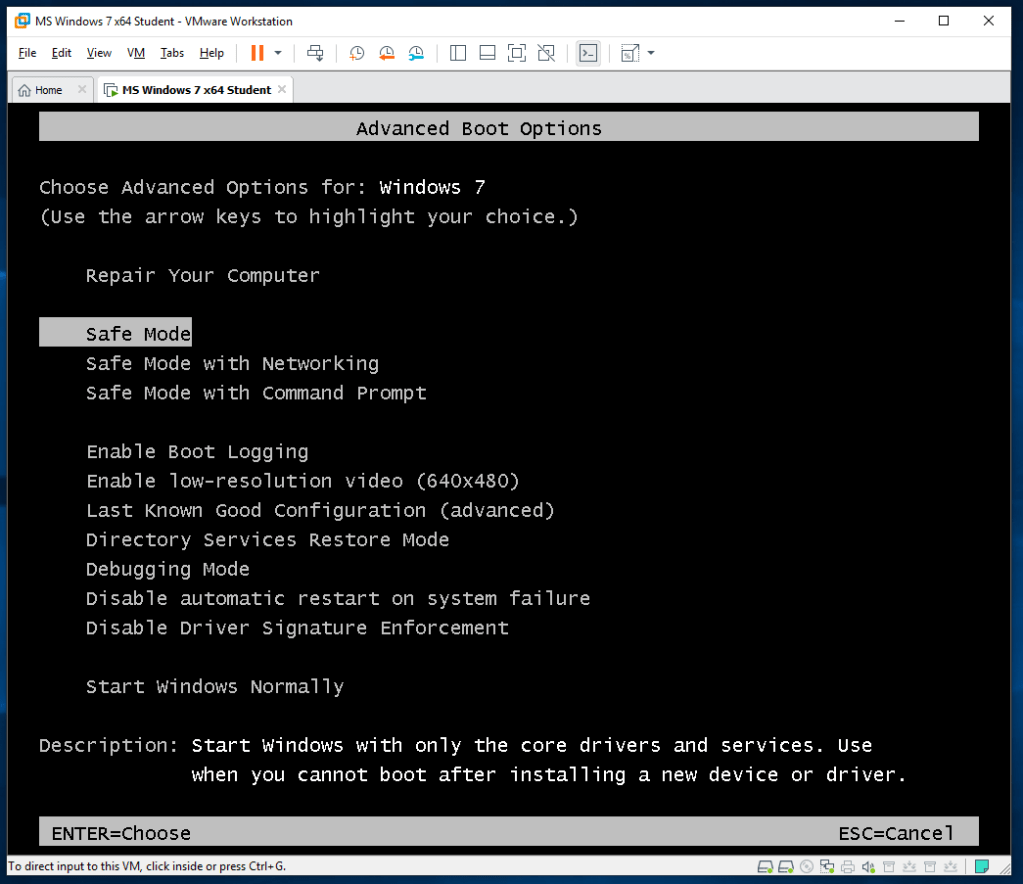Image resolution: width=1023 pixels, height=884 pixels.
Task: Click the VMware Workstation title bar icon
Action: click(22, 21)
